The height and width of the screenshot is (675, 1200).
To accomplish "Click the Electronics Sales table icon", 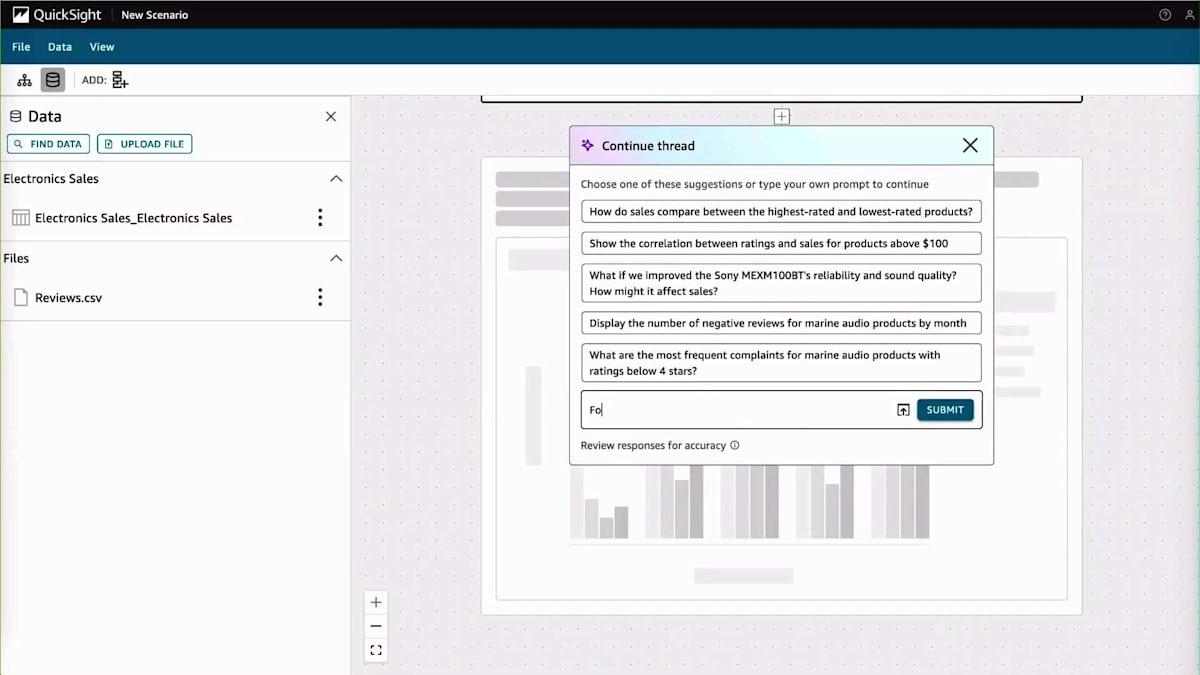I will click(x=20, y=218).
